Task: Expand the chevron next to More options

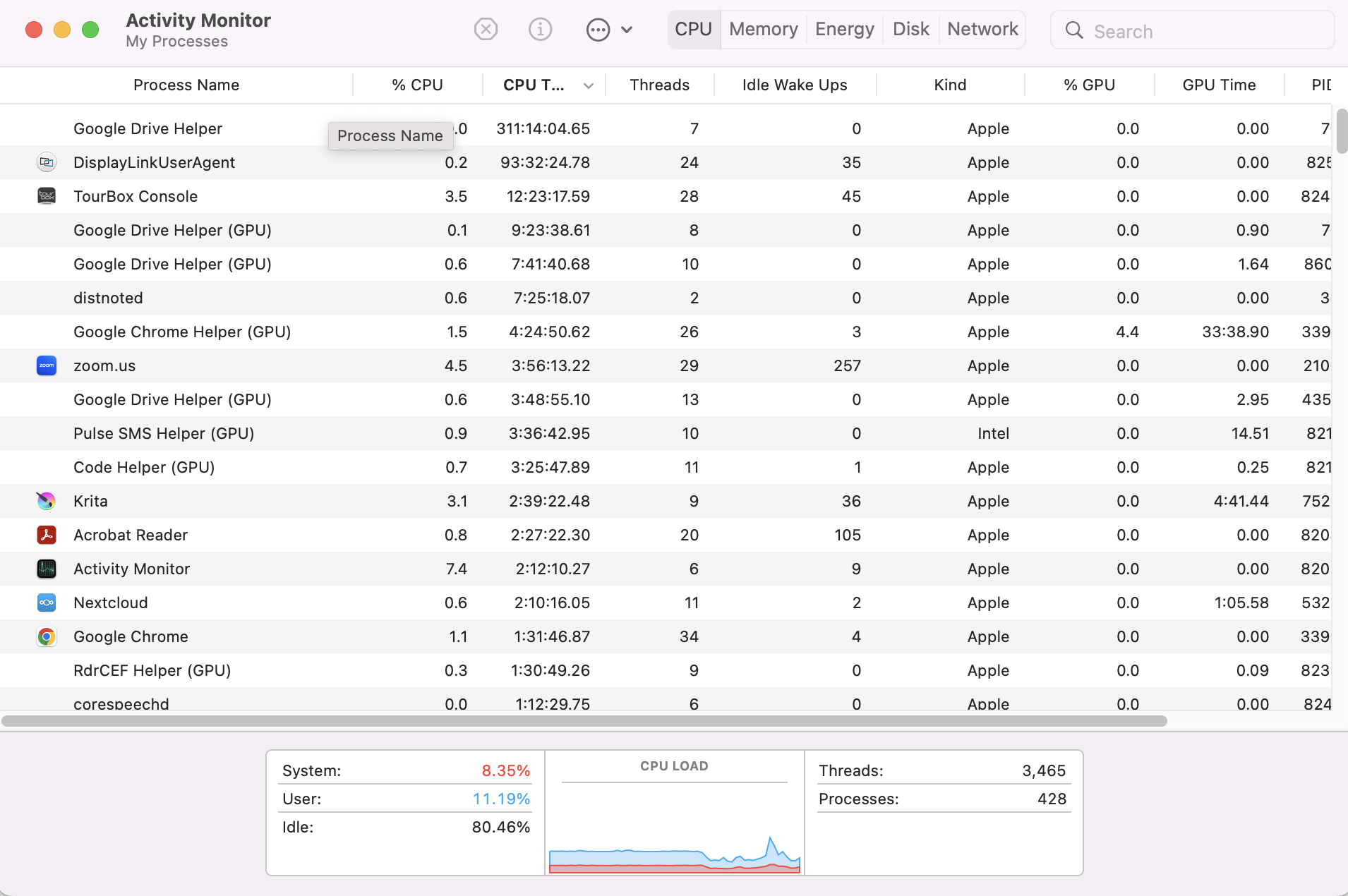Action: pos(627,30)
